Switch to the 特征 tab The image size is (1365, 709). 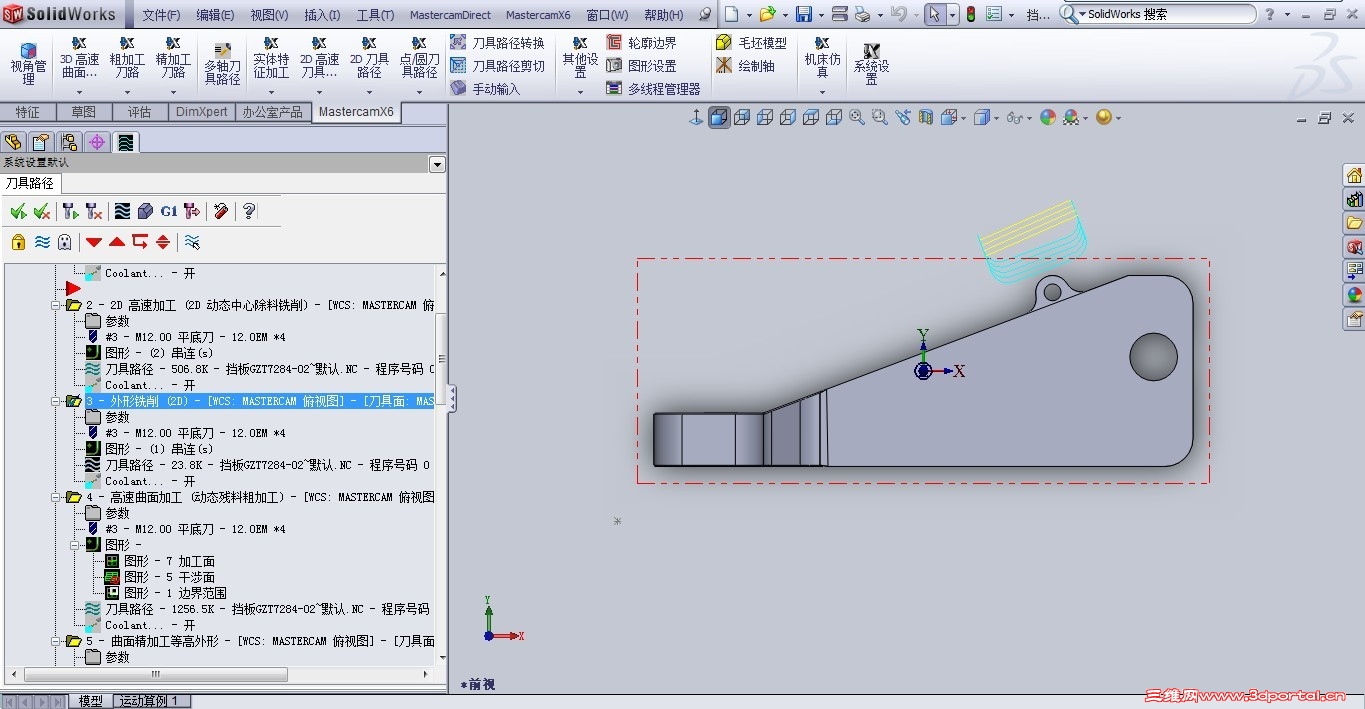tap(28, 112)
